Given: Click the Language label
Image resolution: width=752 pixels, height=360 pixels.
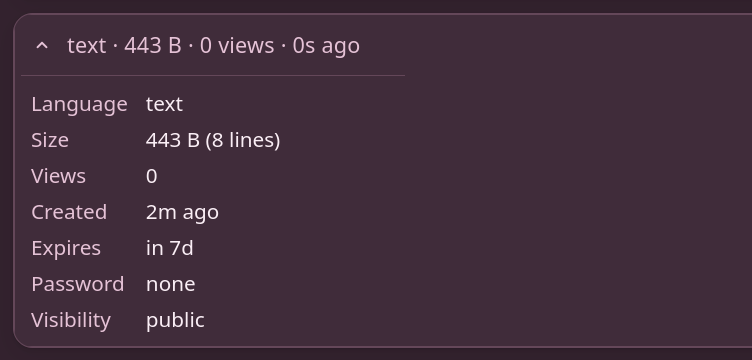Looking at the screenshot, I should (x=79, y=105).
